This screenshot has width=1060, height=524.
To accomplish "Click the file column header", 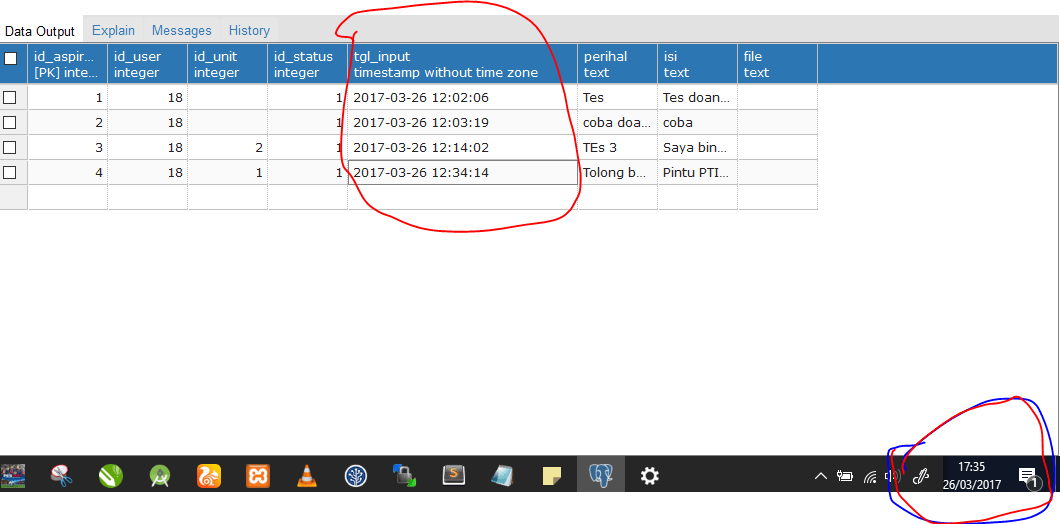I will point(777,64).
